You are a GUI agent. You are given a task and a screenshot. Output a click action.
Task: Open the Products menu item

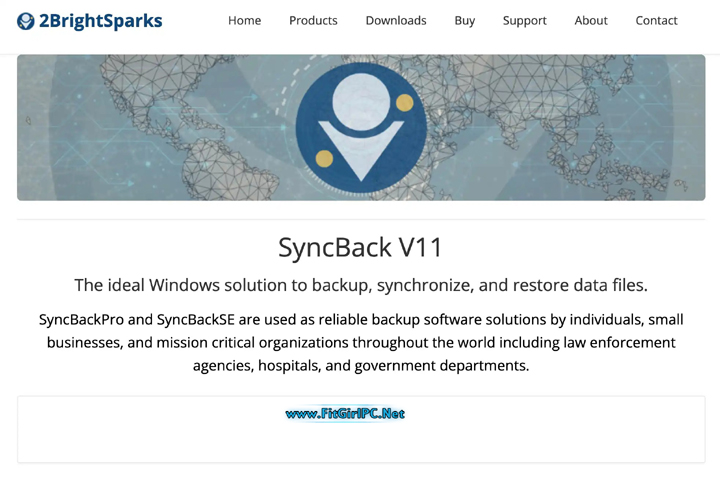click(x=313, y=21)
